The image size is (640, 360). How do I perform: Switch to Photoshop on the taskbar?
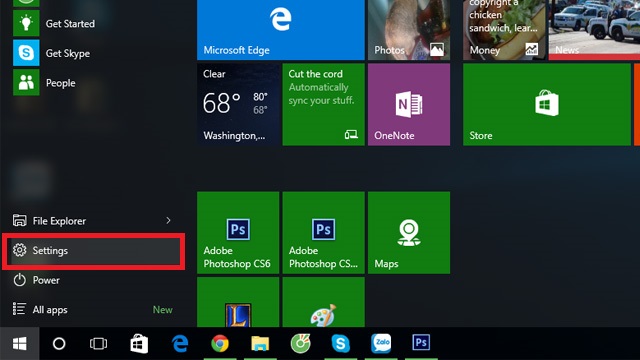pos(421,342)
